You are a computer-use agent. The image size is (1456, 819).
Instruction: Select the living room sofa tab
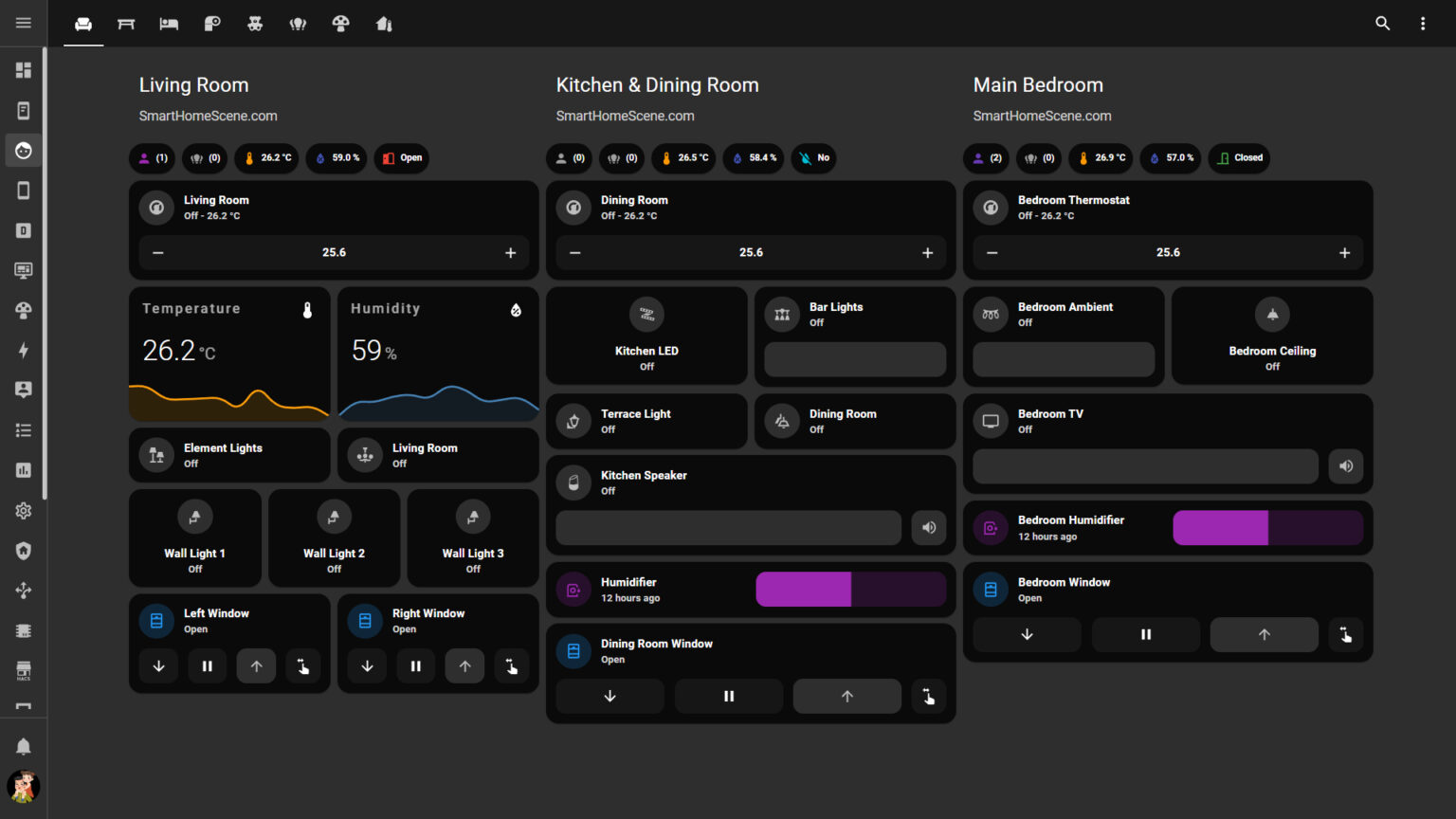(83, 24)
